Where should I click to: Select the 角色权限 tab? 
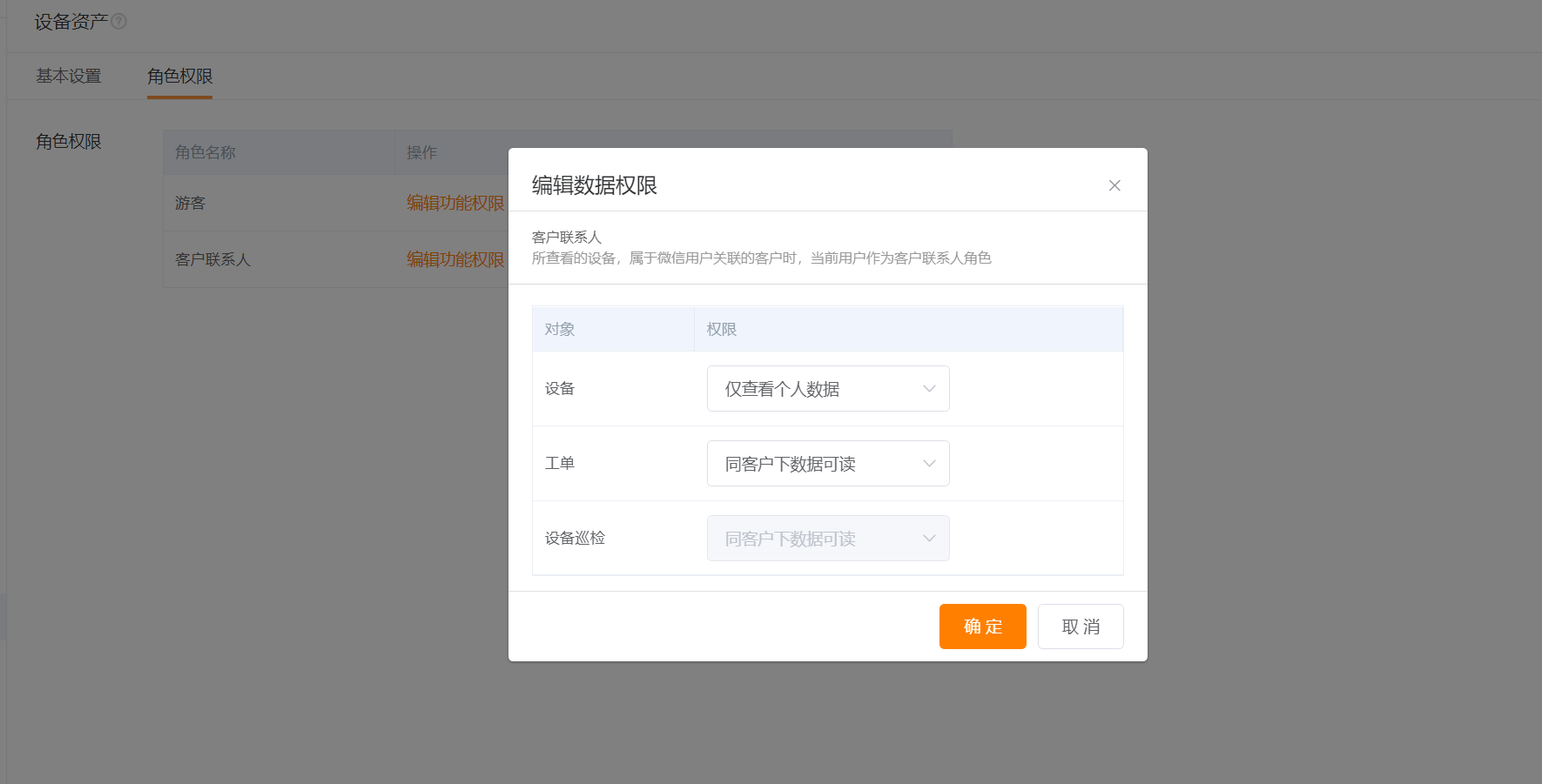tap(180, 77)
